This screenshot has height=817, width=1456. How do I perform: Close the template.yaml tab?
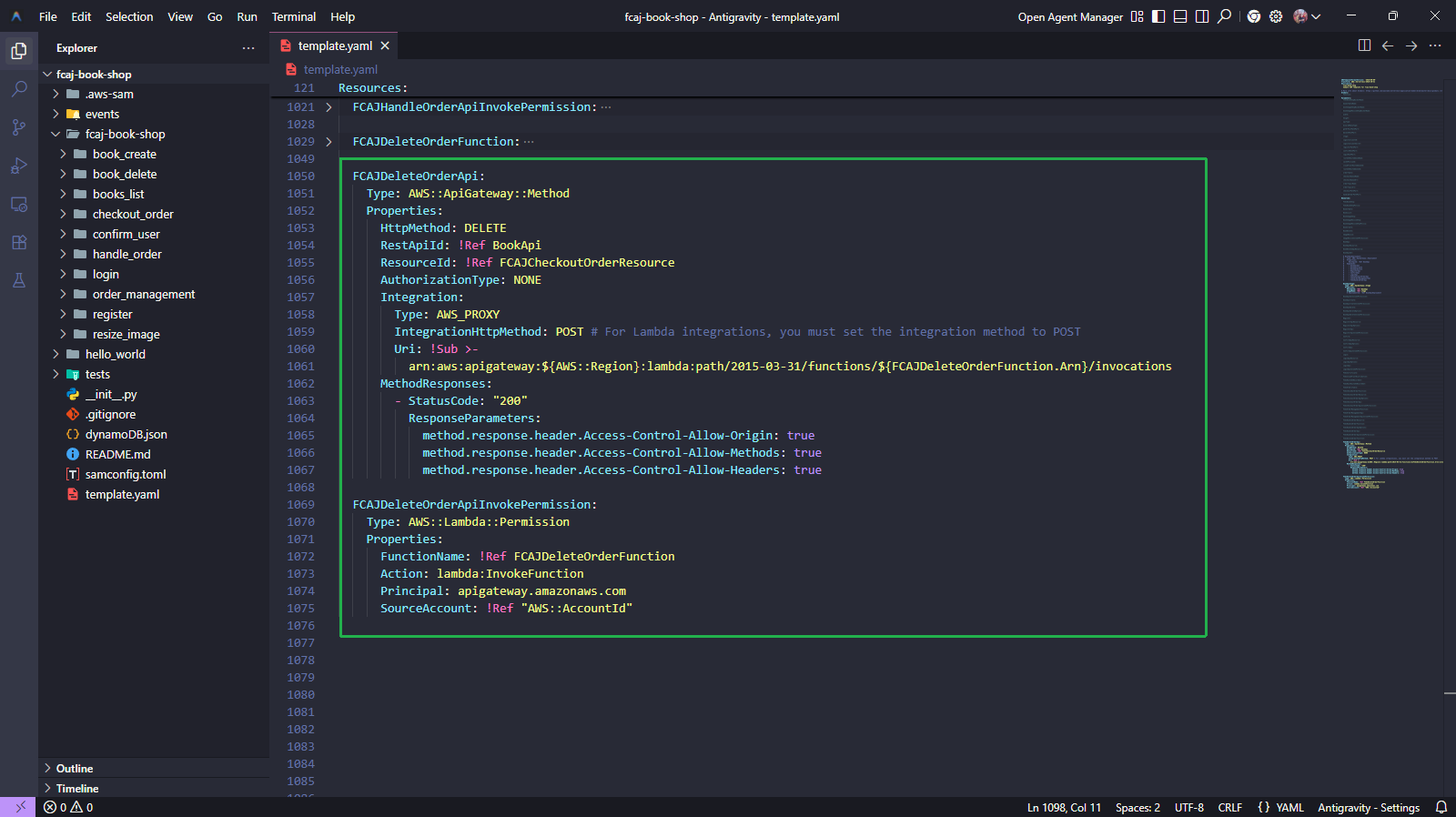(385, 45)
